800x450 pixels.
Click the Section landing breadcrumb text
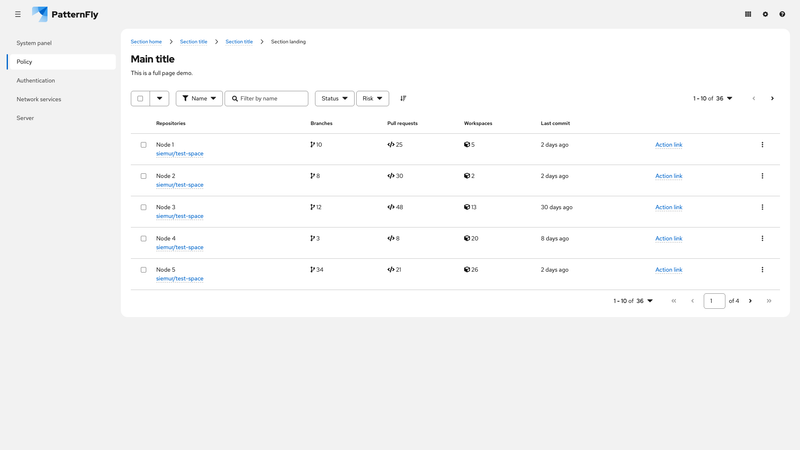coord(288,42)
